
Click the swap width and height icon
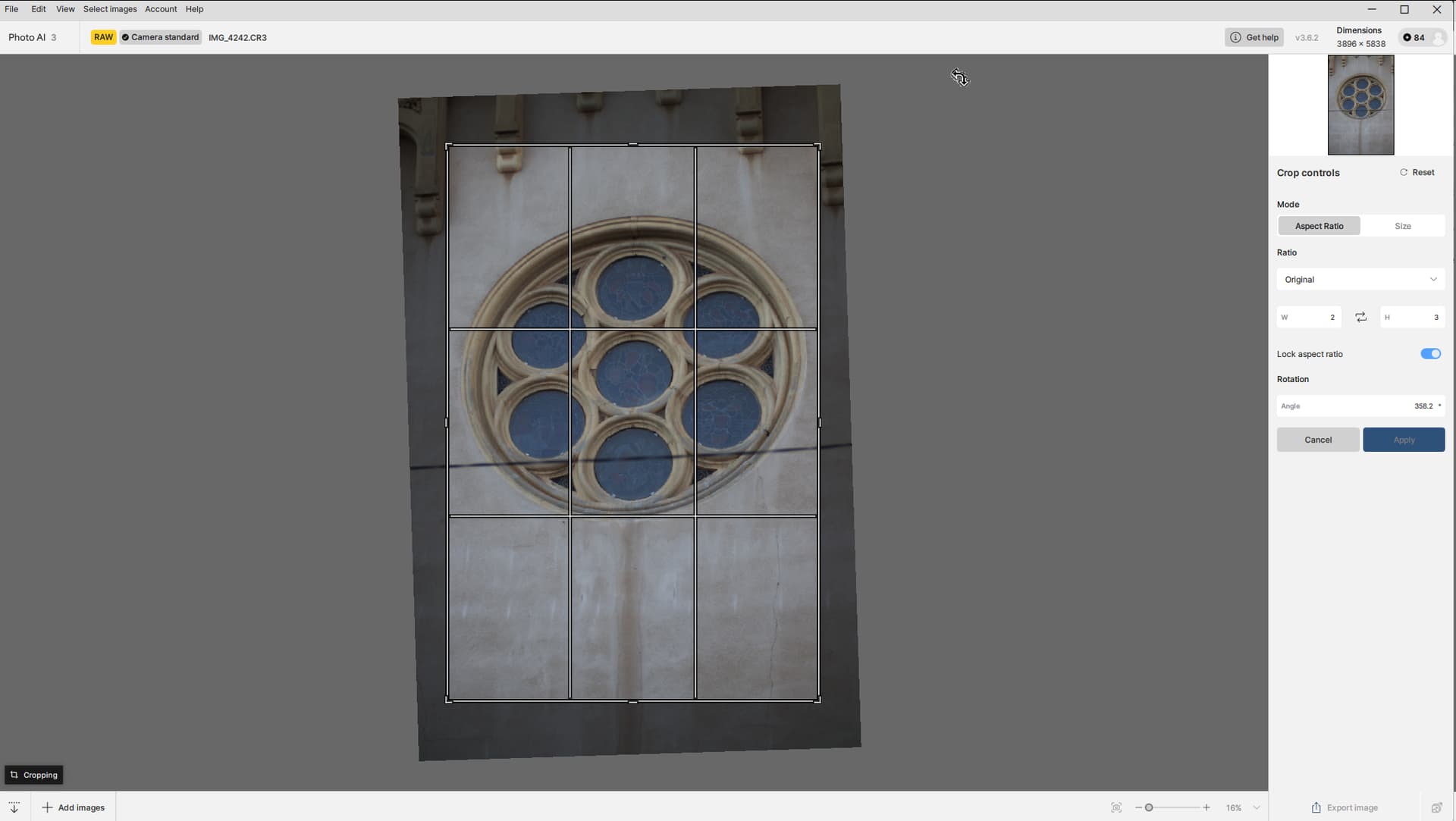[x=1361, y=317]
